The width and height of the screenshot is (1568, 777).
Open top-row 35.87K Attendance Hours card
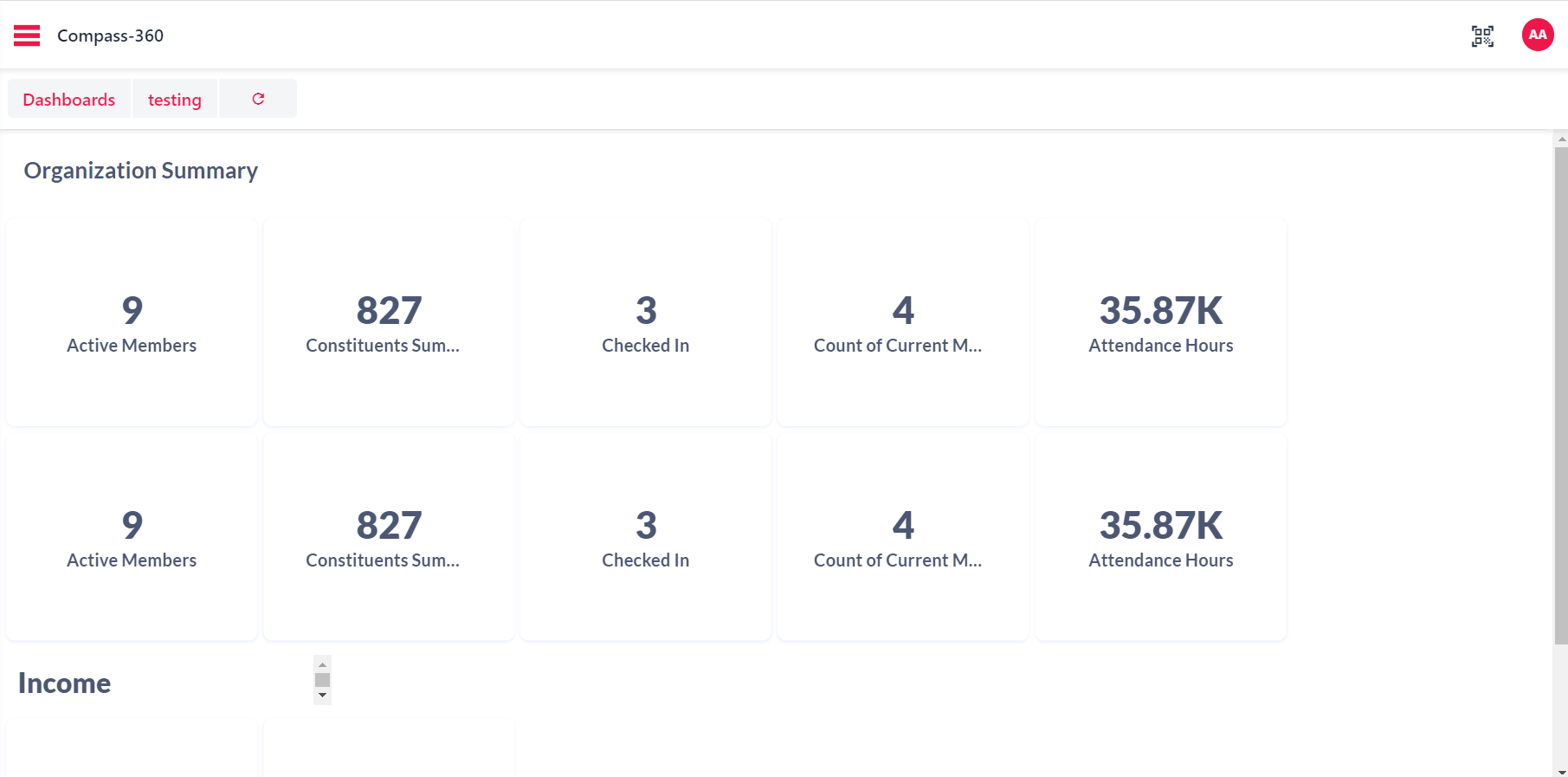click(1160, 322)
